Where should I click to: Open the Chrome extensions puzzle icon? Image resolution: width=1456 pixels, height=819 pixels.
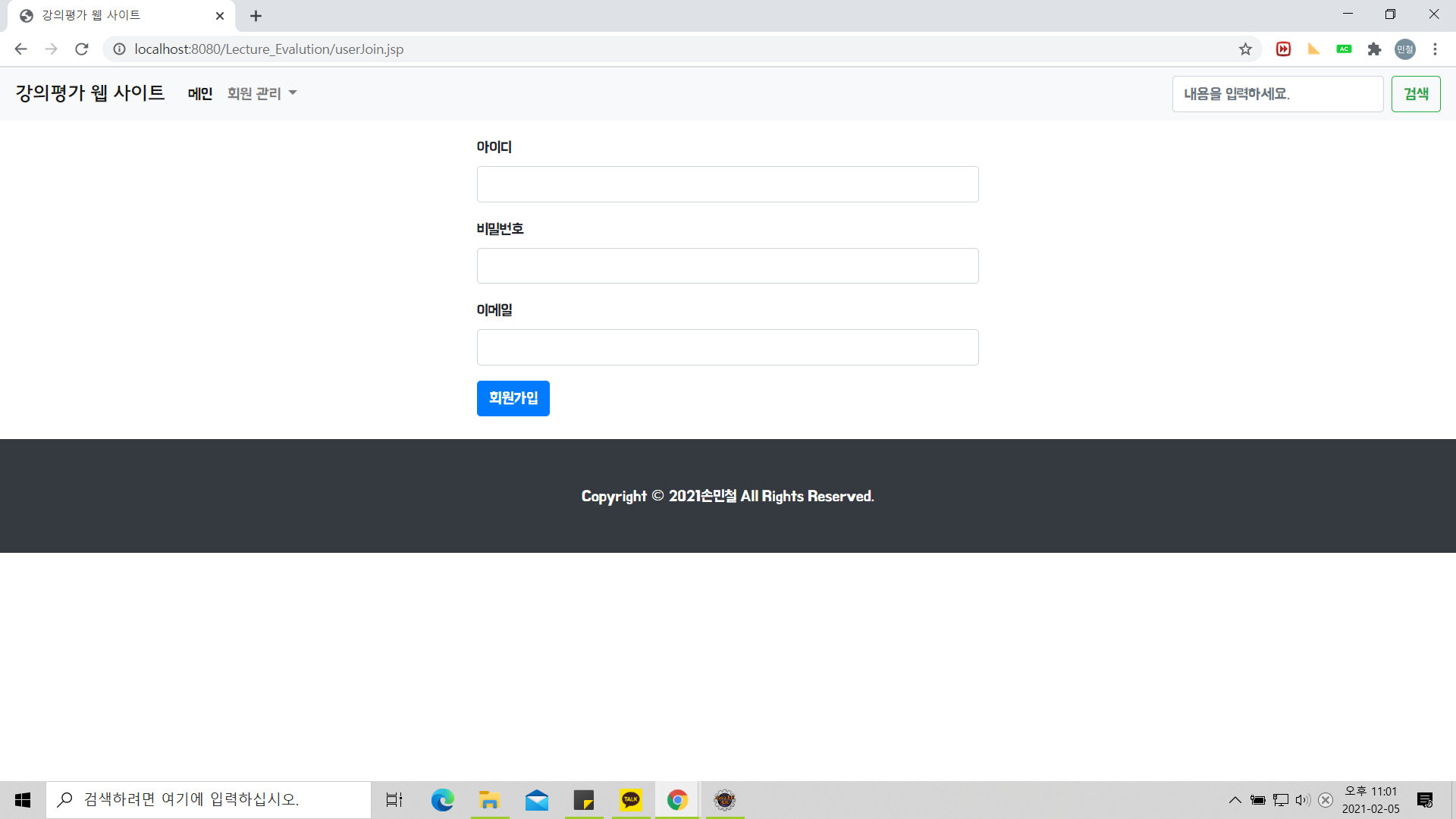1374,49
